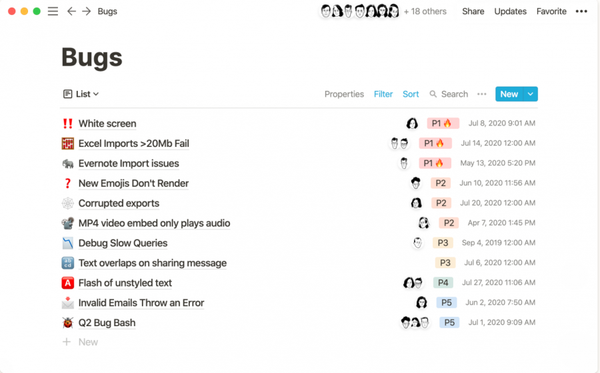Open the sidebar hamburger menu
This screenshot has width=600, height=373.
(53, 11)
